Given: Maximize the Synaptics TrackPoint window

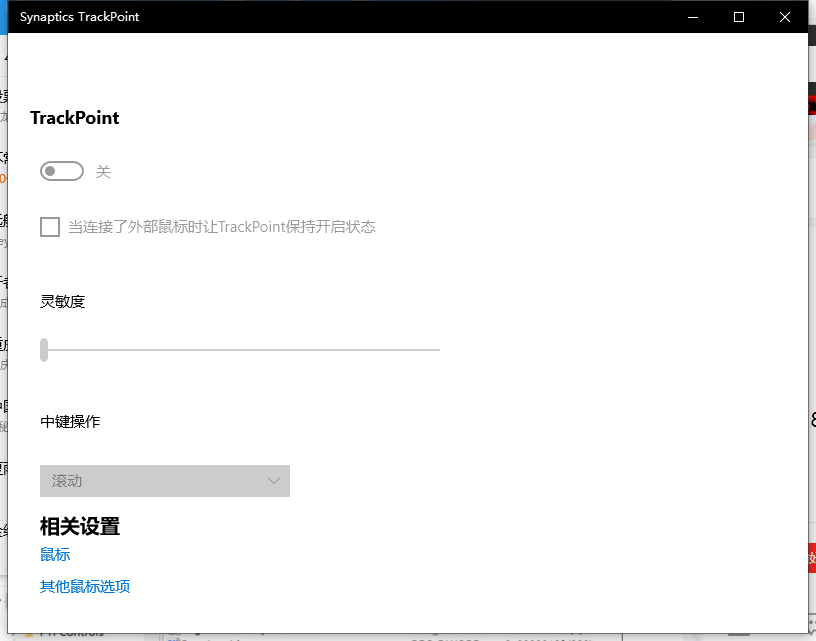Looking at the screenshot, I should (738, 17).
